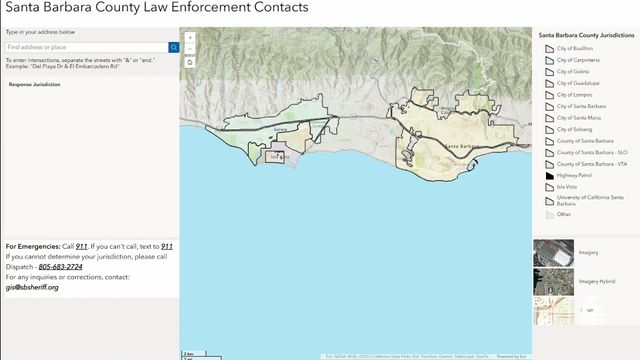This screenshot has height=360, width=640.
Task: Click the City of Buellton legend text
Action: click(575, 49)
